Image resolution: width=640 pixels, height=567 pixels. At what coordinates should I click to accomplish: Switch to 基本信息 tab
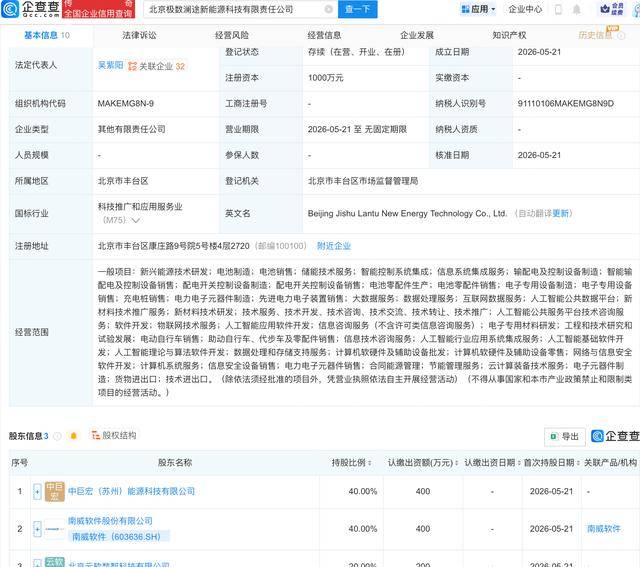click(47, 36)
